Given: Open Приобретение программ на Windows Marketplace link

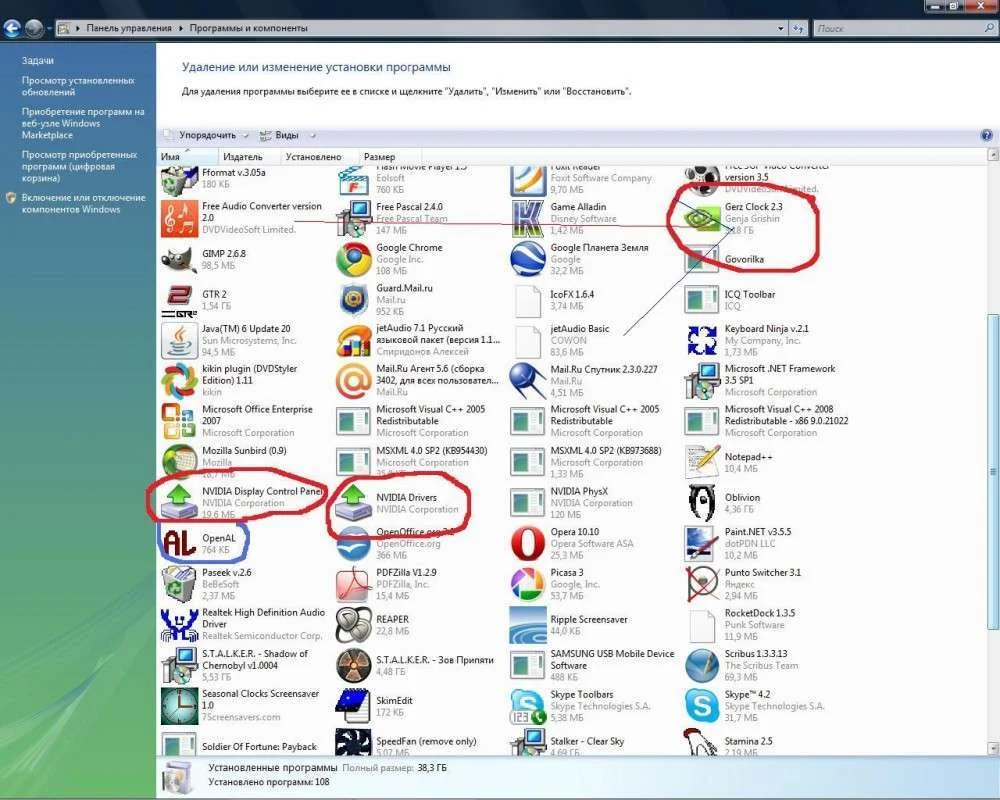Looking at the screenshot, I should click(x=83, y=123).
